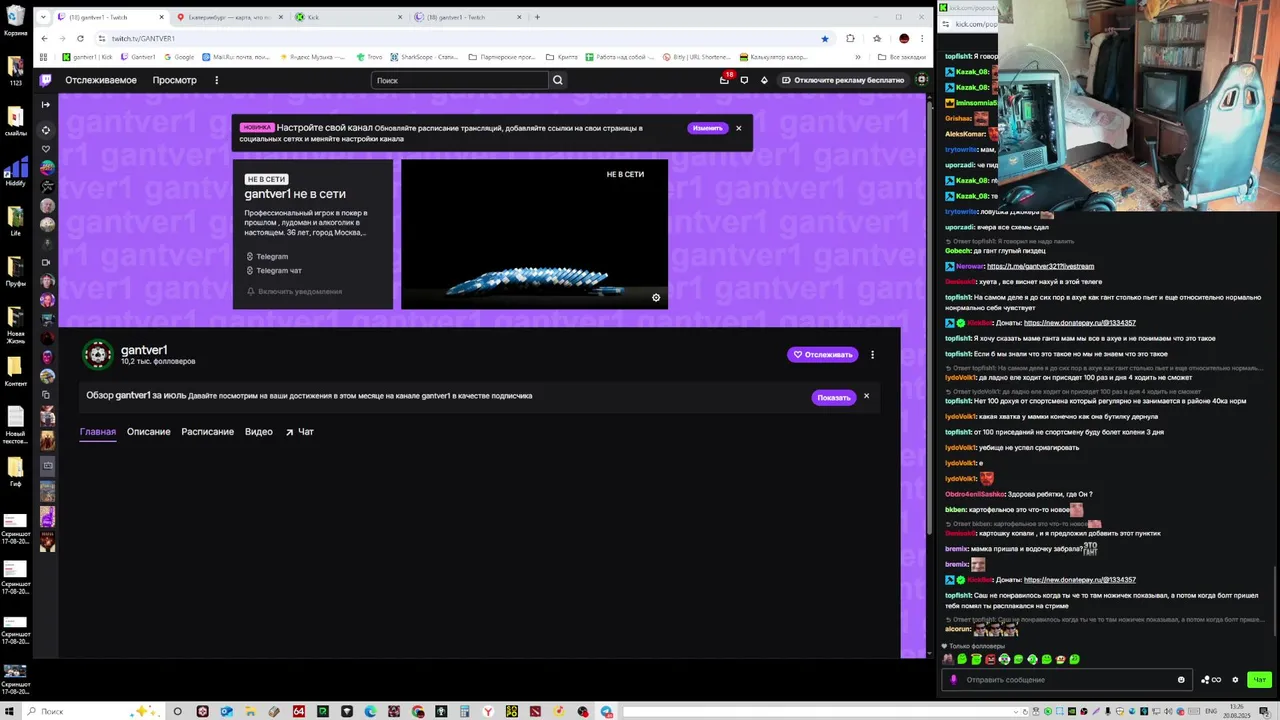Click the ENG language indicator

(x=1212, y=711)
